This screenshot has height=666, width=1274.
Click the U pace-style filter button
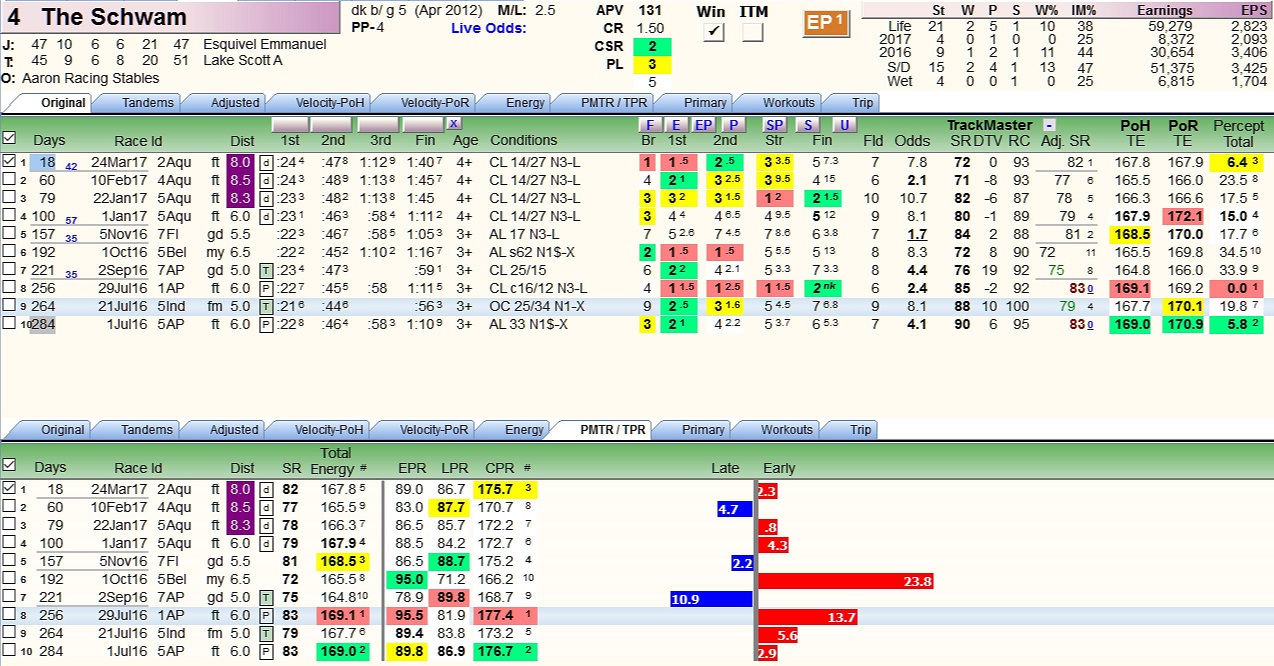tap(845, 124)
